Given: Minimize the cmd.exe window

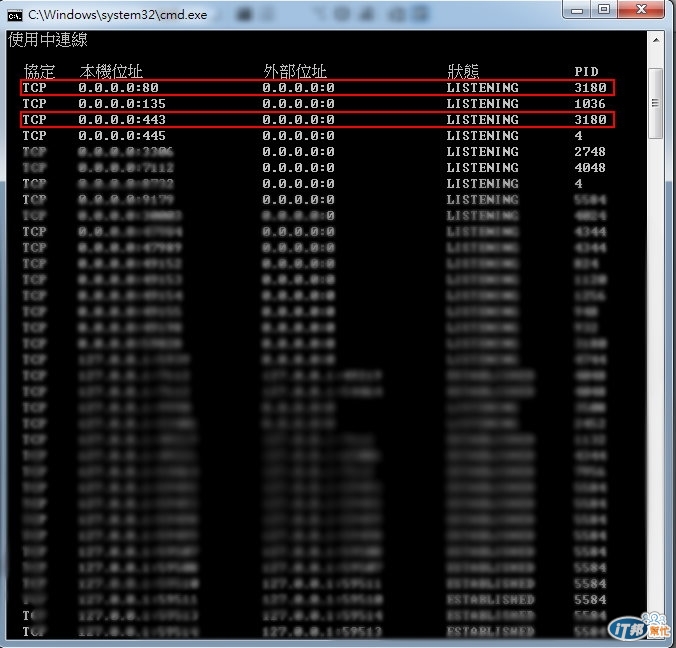Looking at the screenshot, I should [577, 10].
